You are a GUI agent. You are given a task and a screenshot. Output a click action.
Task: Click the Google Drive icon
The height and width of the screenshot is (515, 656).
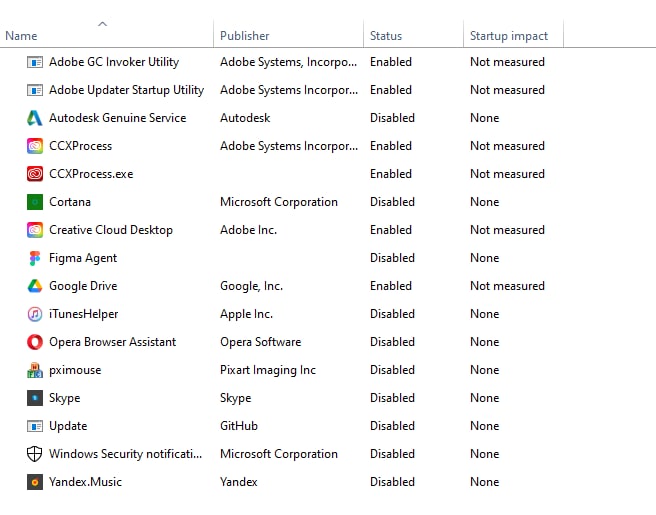coord(35,286)
